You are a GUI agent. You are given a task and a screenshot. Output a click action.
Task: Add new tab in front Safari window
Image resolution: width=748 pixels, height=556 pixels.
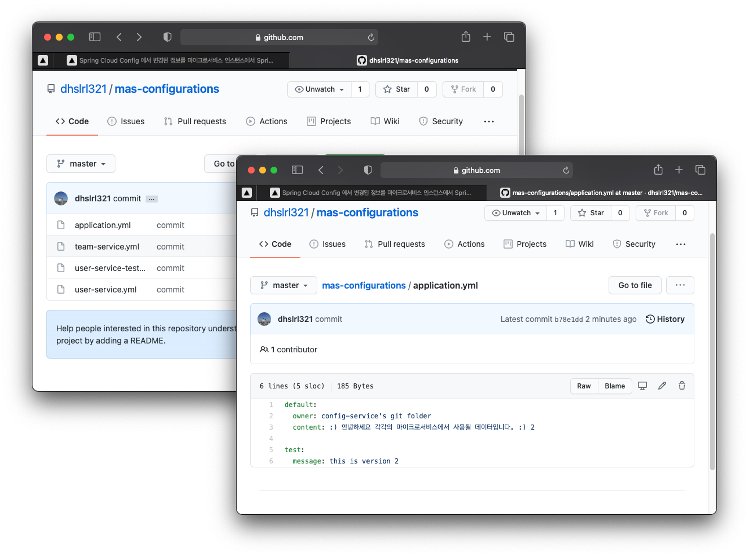coord(679,170)
